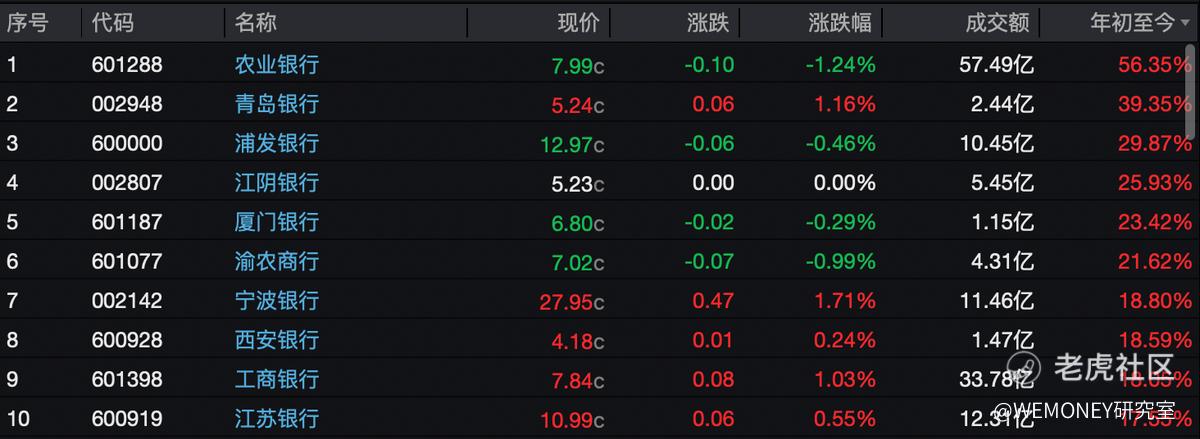1200x439 pixels.
Task: Sort by 涨跌幅 column header
Action: [839, 22]
